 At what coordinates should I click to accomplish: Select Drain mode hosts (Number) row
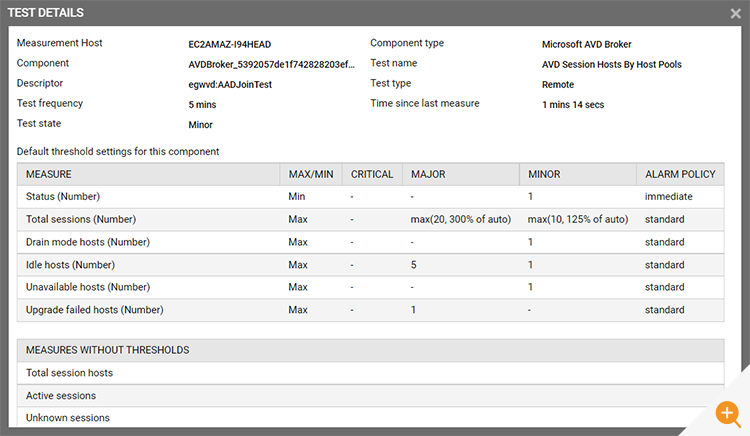[370, 242]
